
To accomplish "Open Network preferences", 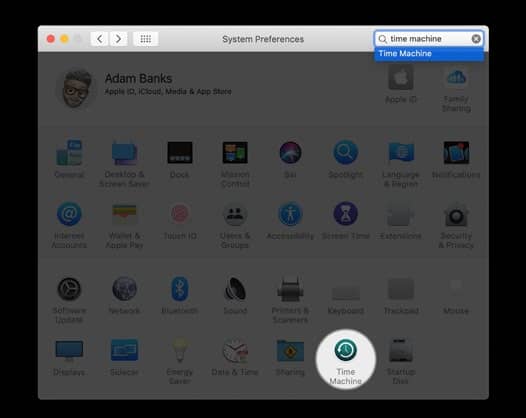I will [x=124, y=295].
